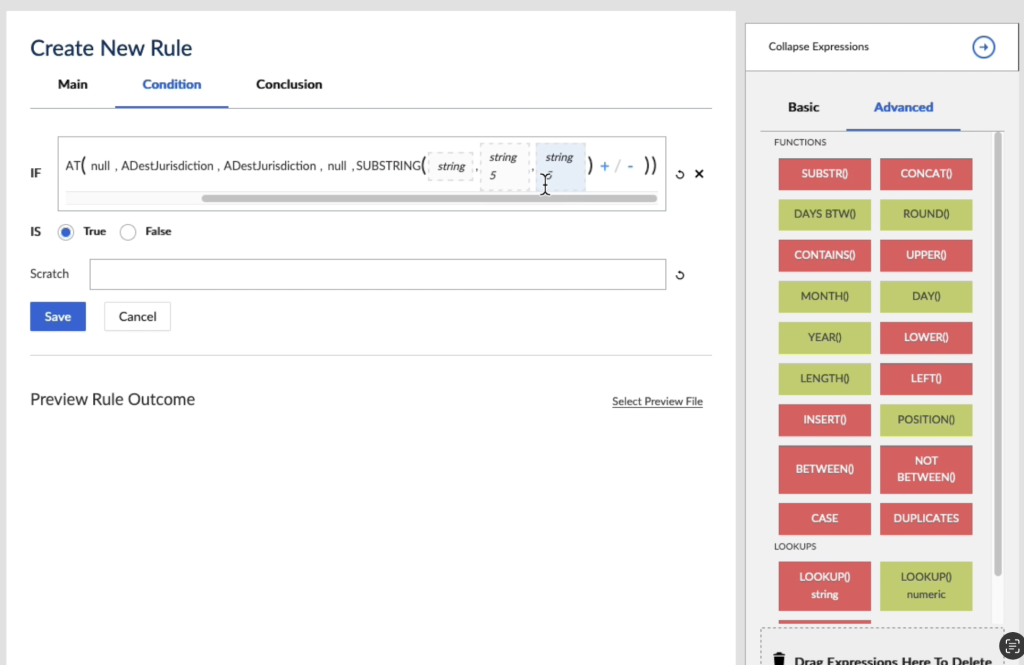Viewport: 1024px width, 665px height.
Task: Pick the LOOKUP() numeric block
Action: coord(925,585)
